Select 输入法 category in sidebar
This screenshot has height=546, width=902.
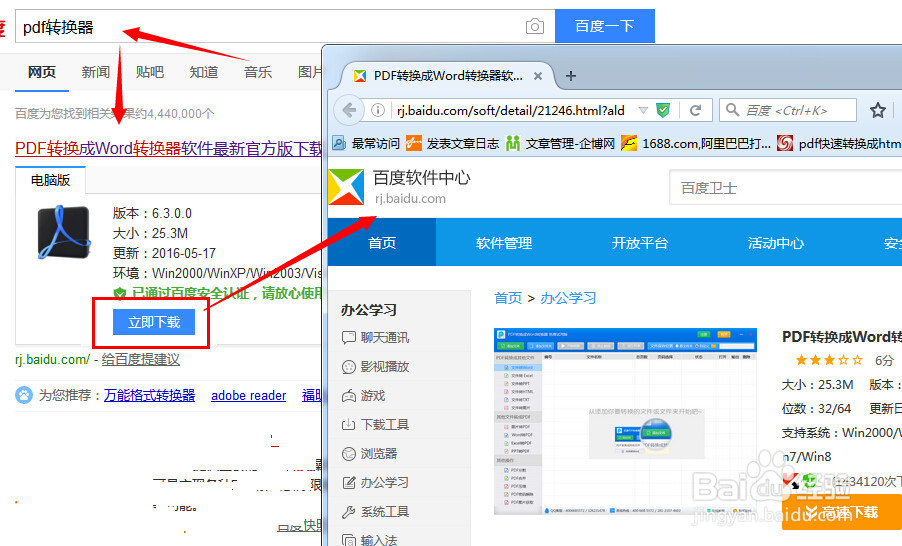(369, 540)
